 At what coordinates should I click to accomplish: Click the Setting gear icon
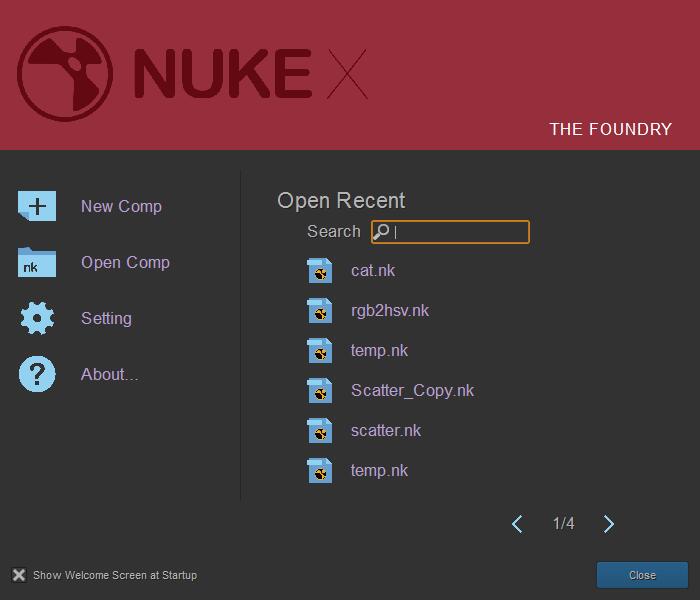(x=37, y=318)
